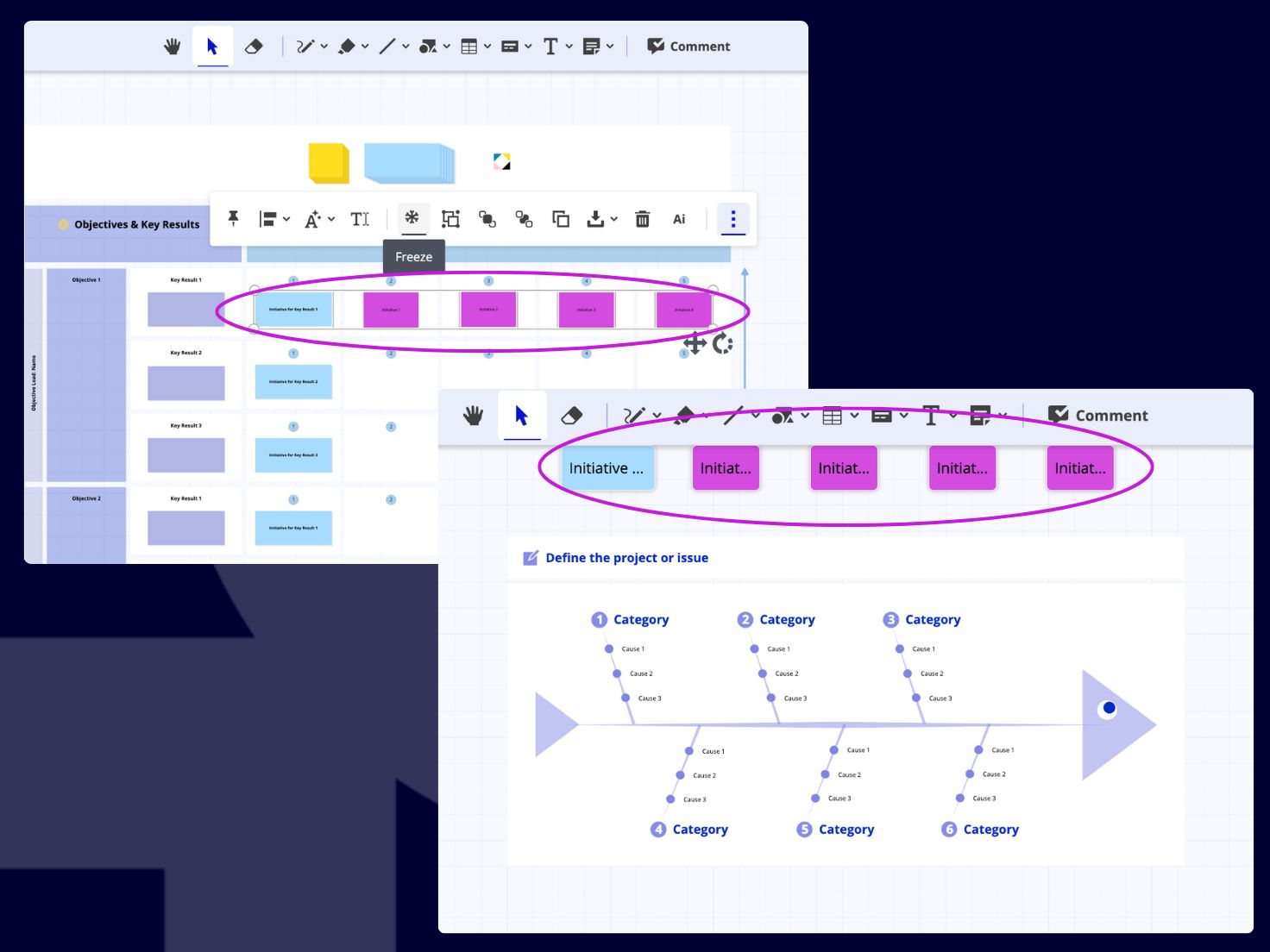
Task: Click the duplicate icon in selection toolbar
Action: (x=561, y=219)
